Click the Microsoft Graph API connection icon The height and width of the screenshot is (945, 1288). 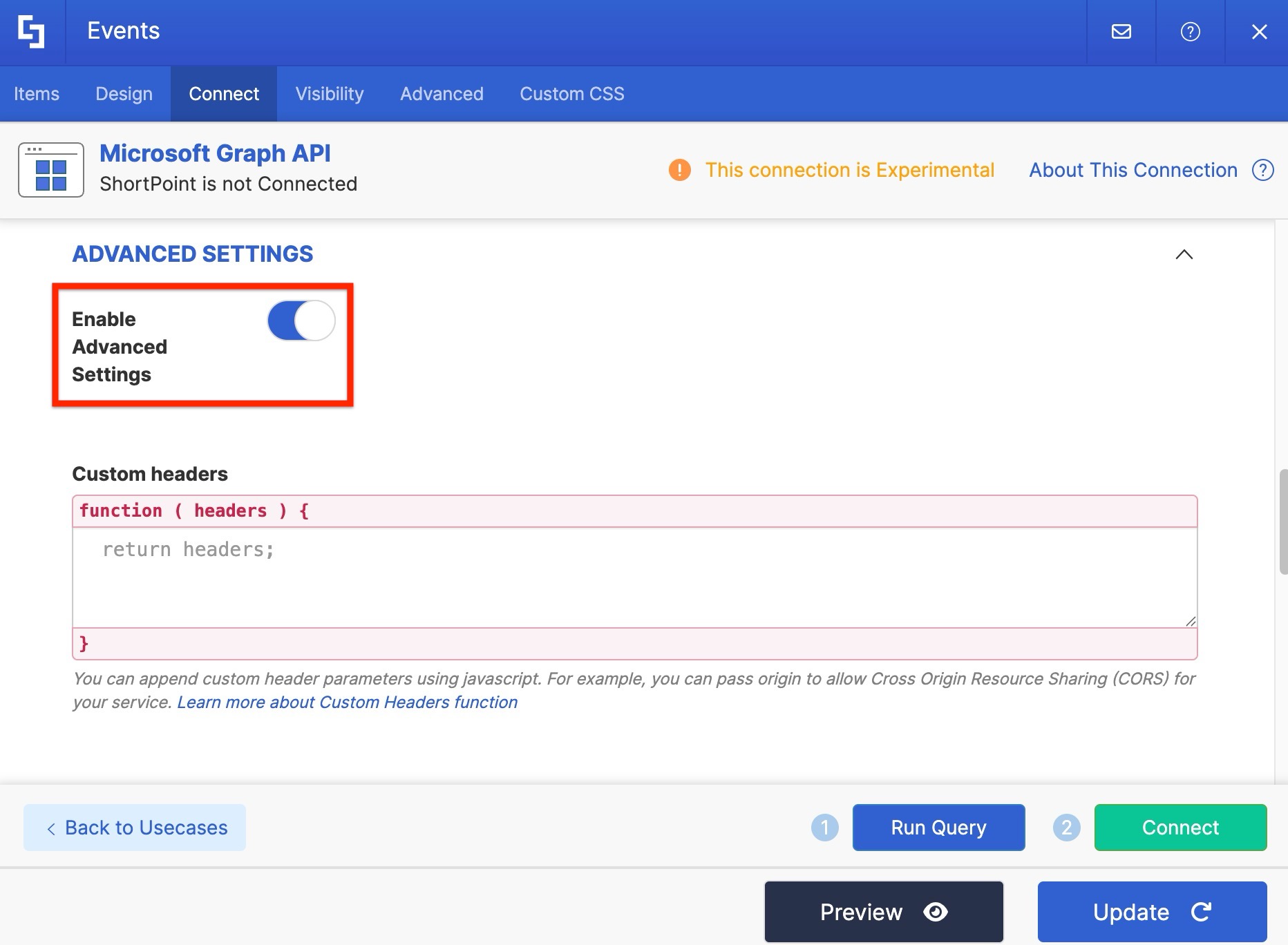(51, 170)
